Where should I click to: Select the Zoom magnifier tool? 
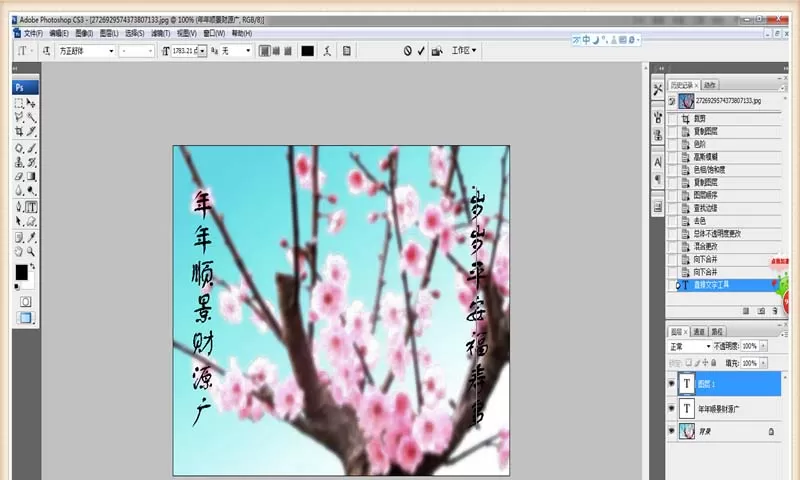point(31,251)
